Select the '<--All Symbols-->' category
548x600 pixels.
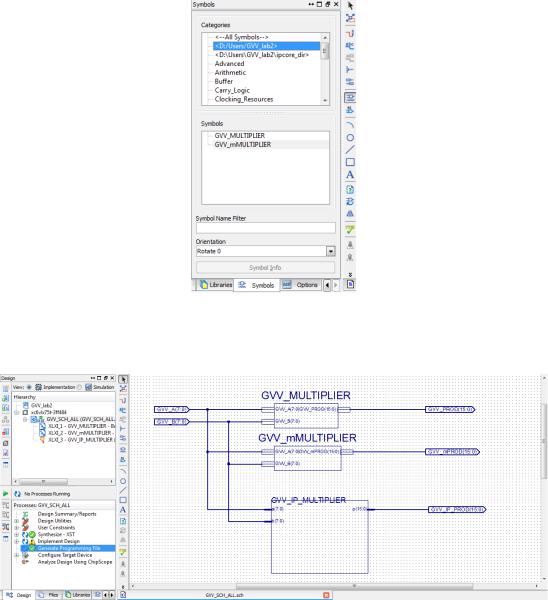(x=241, y=37)
